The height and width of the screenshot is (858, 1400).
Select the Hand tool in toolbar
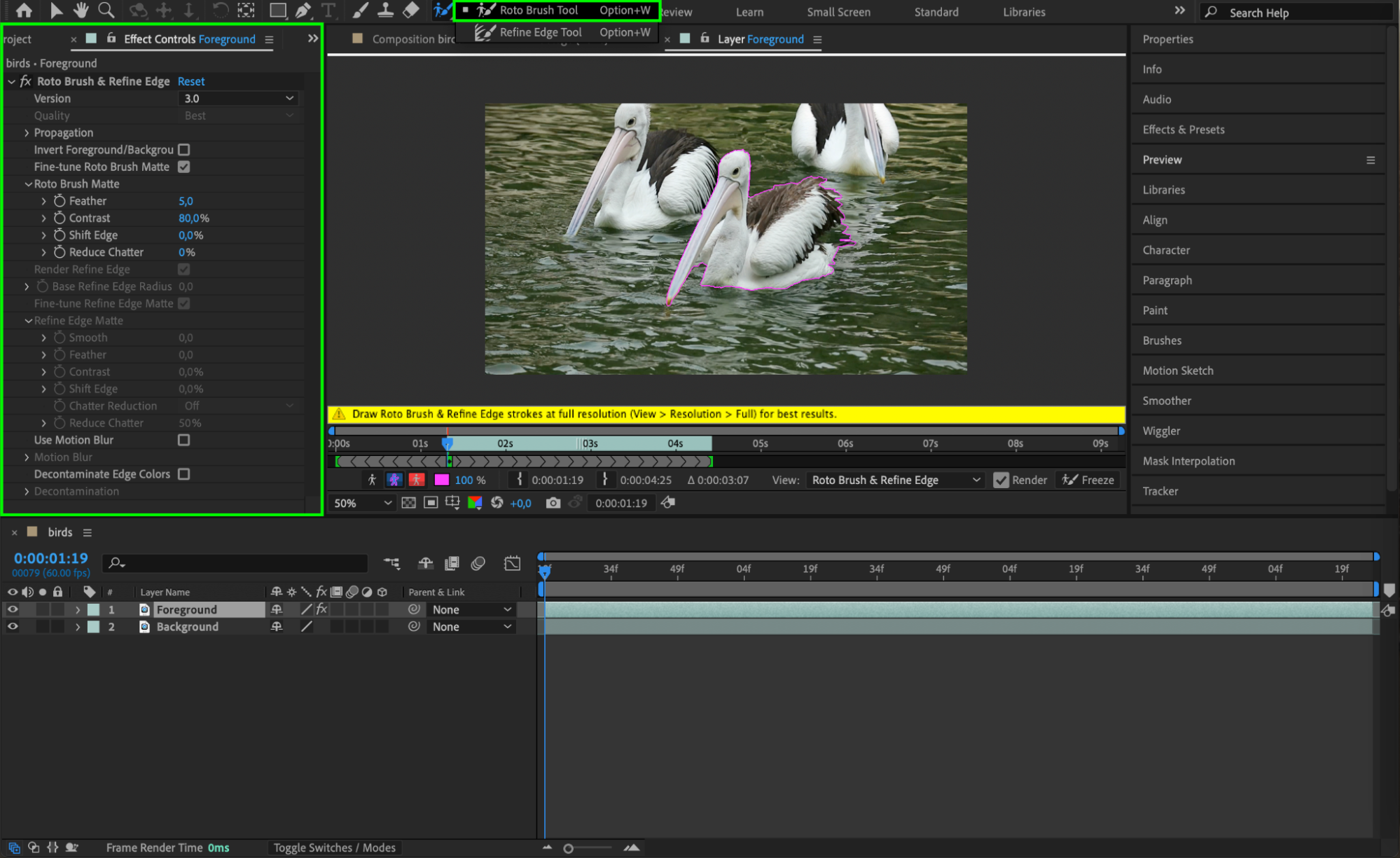(x=81, y=11)
